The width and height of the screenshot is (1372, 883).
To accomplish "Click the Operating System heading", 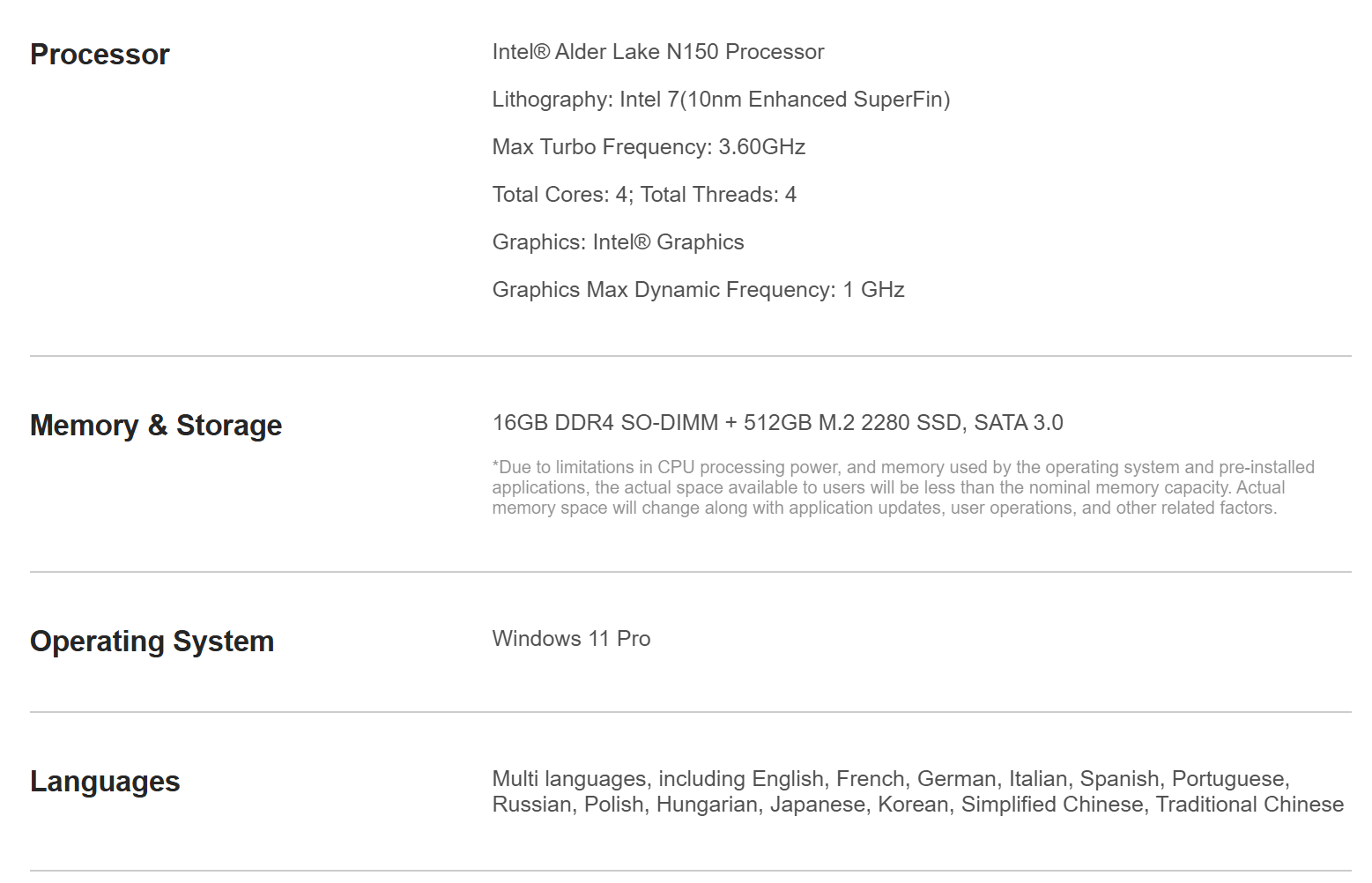I will pyautogui.click(x=152, y=642).
